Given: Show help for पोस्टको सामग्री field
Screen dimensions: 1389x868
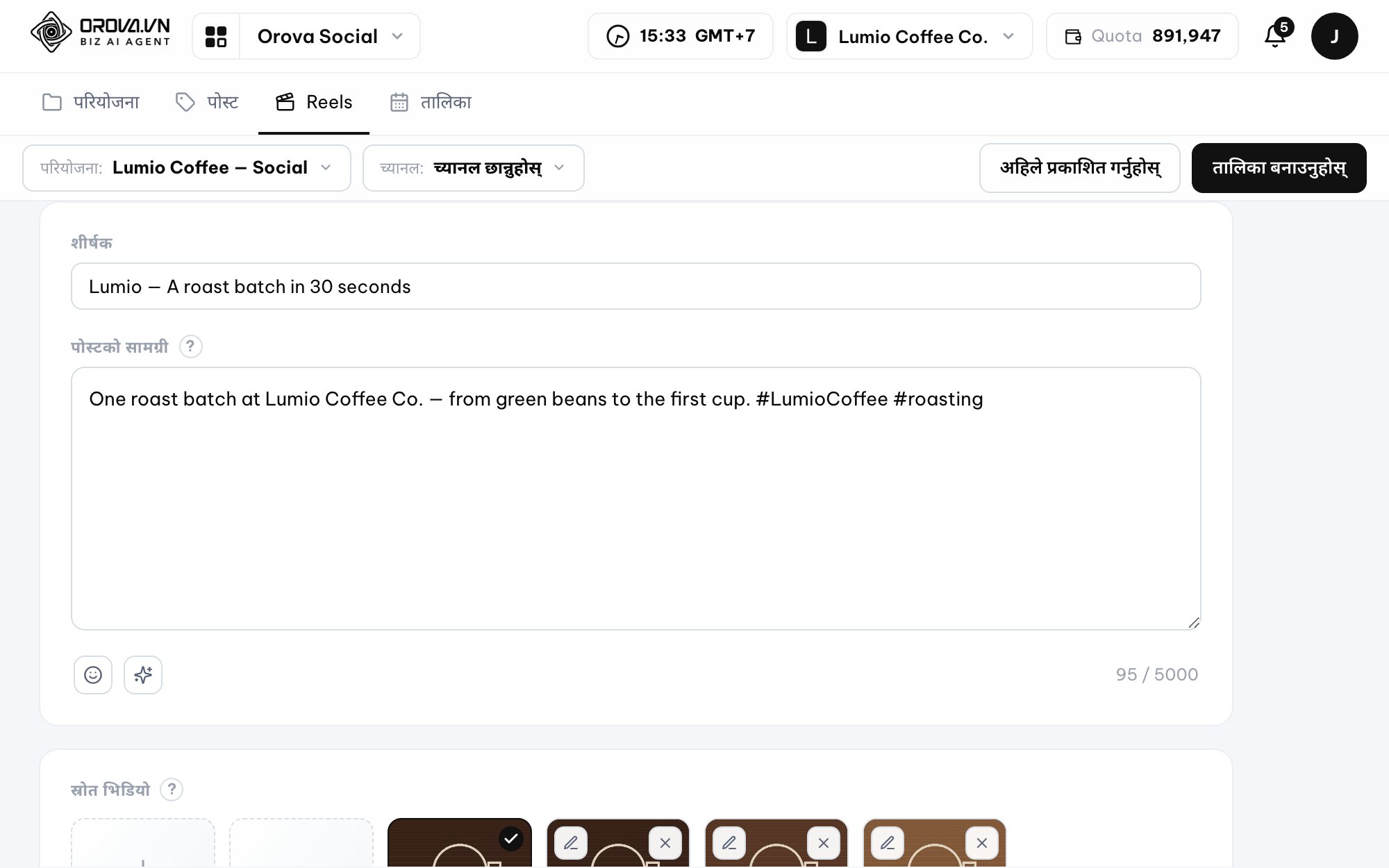Looking at the screenshot, I should pos(190,347).
